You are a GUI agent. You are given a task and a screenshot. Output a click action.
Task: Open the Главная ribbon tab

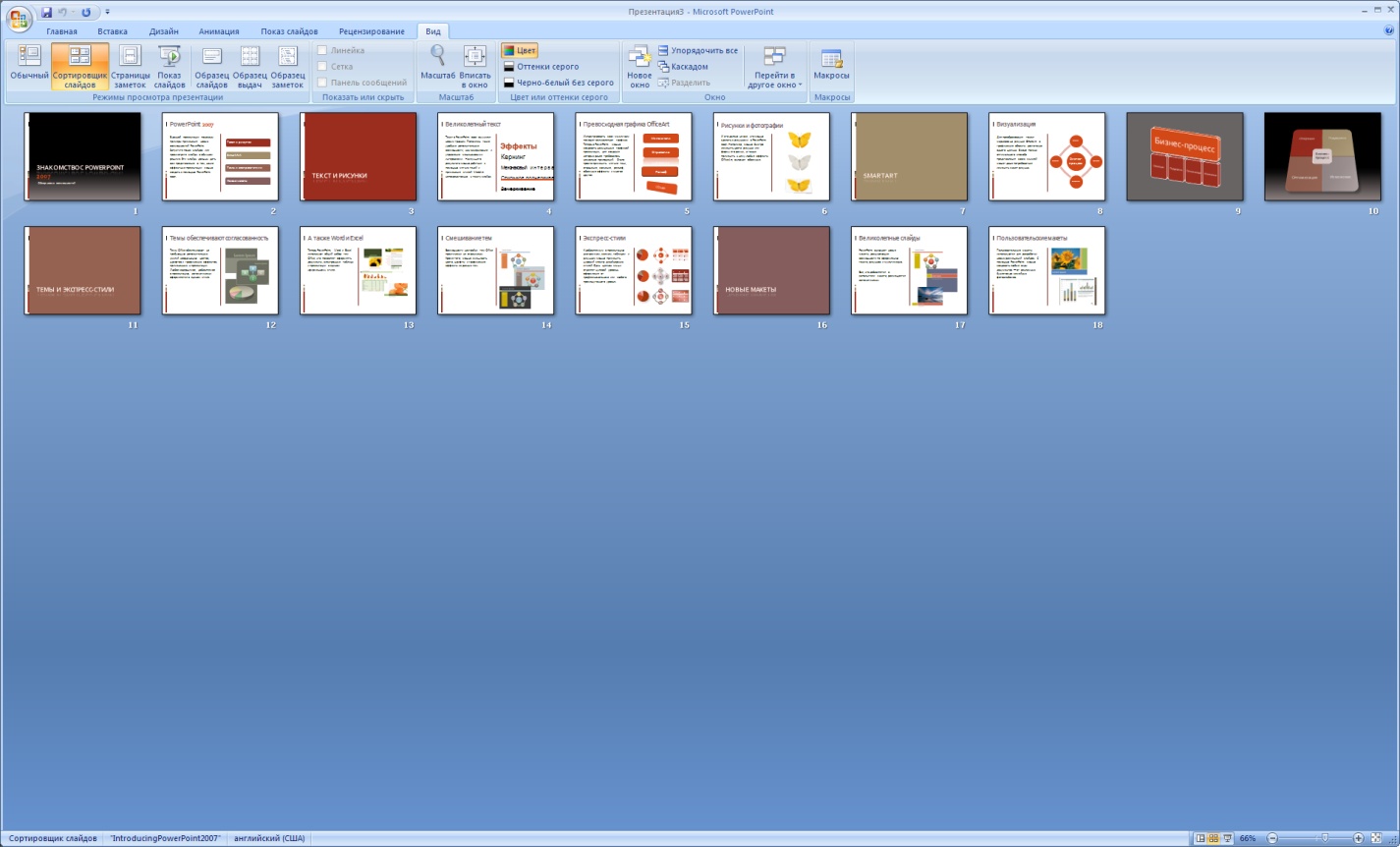point(62,31)
